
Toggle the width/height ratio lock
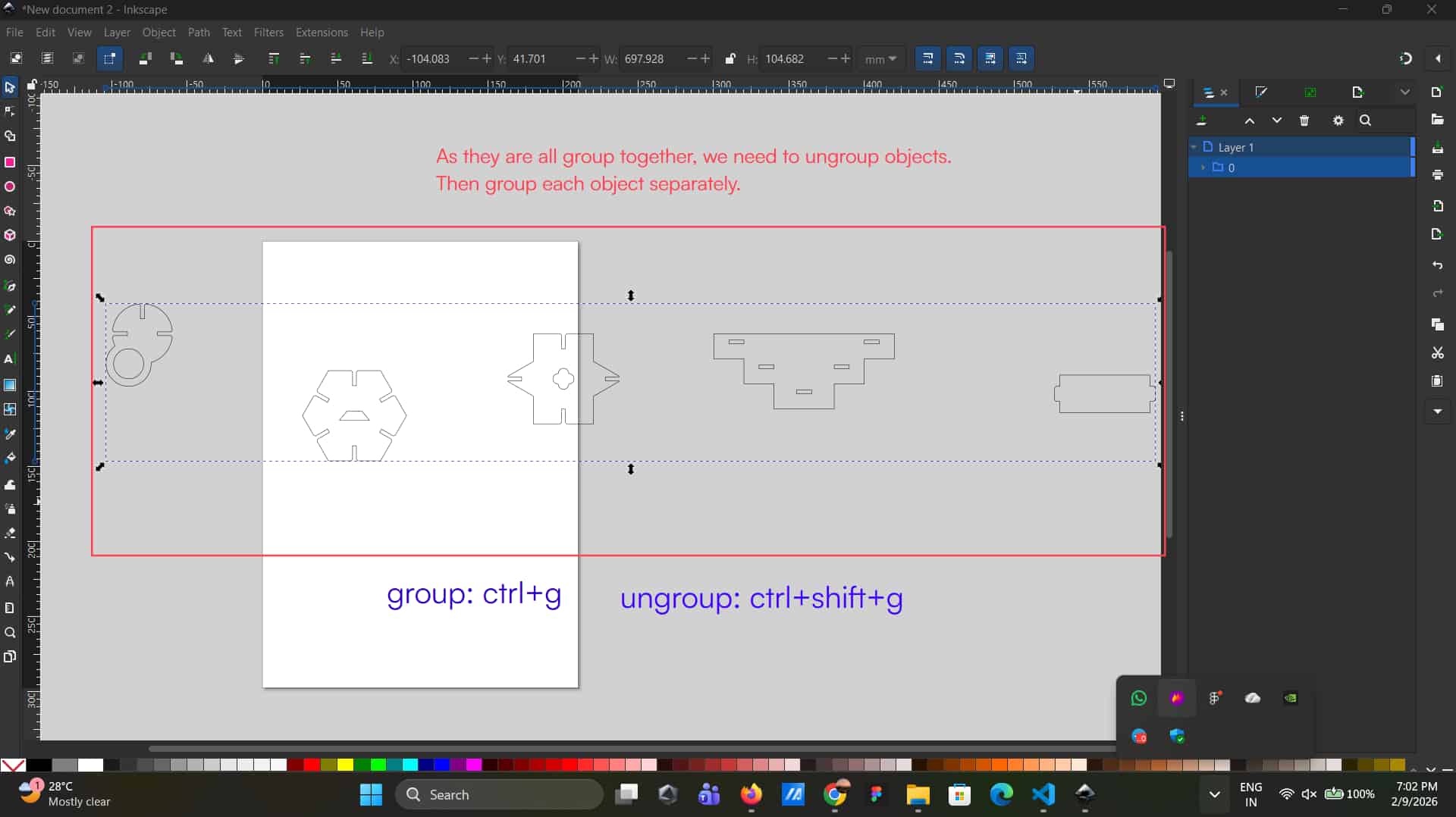(730, 58)
